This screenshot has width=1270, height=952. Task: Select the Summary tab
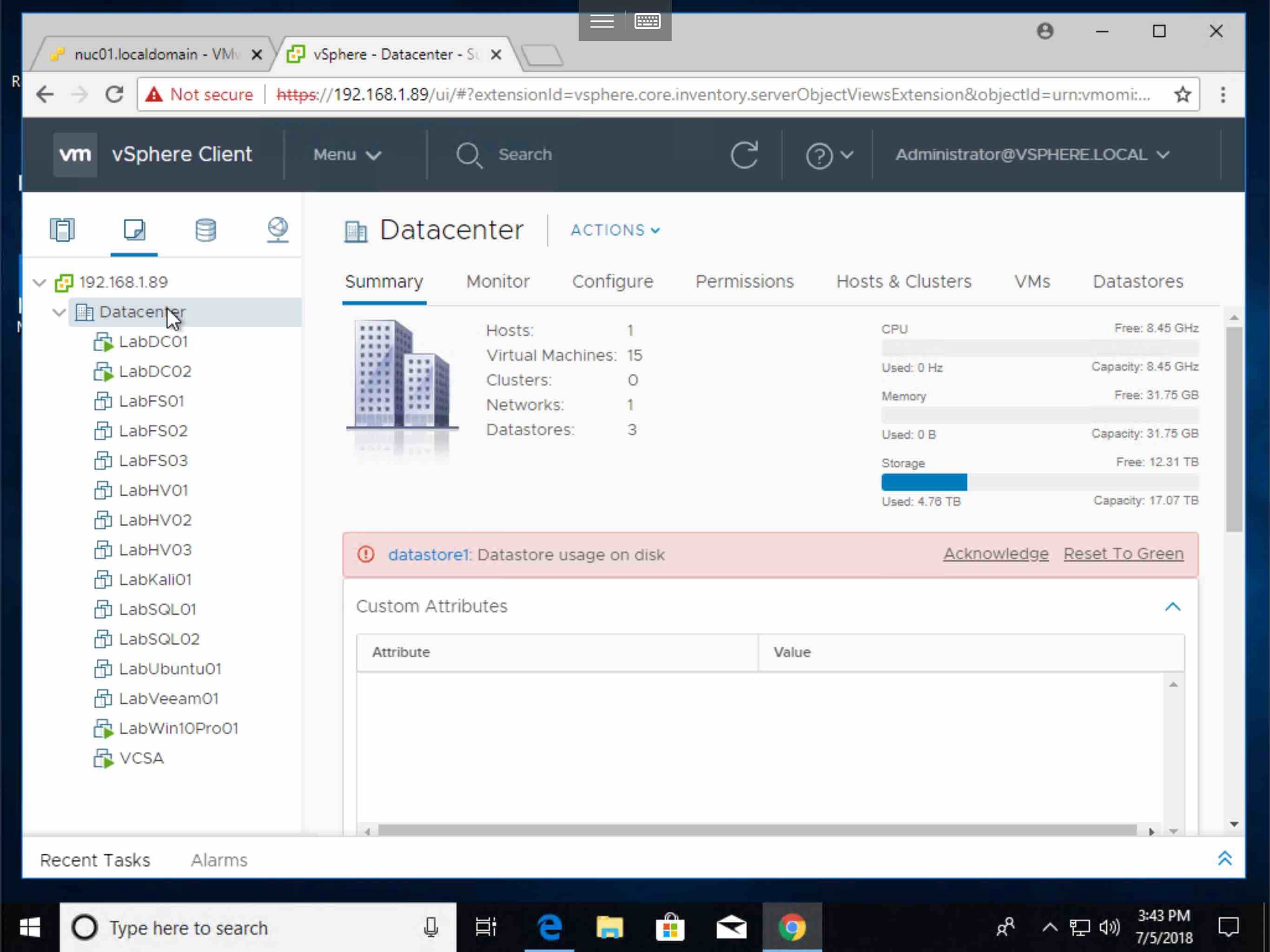click(384, 281)
